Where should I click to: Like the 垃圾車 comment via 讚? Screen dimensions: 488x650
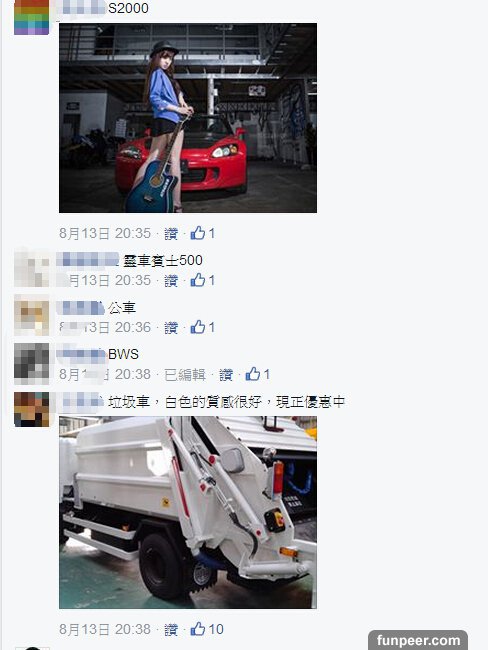tap(171, 630)
